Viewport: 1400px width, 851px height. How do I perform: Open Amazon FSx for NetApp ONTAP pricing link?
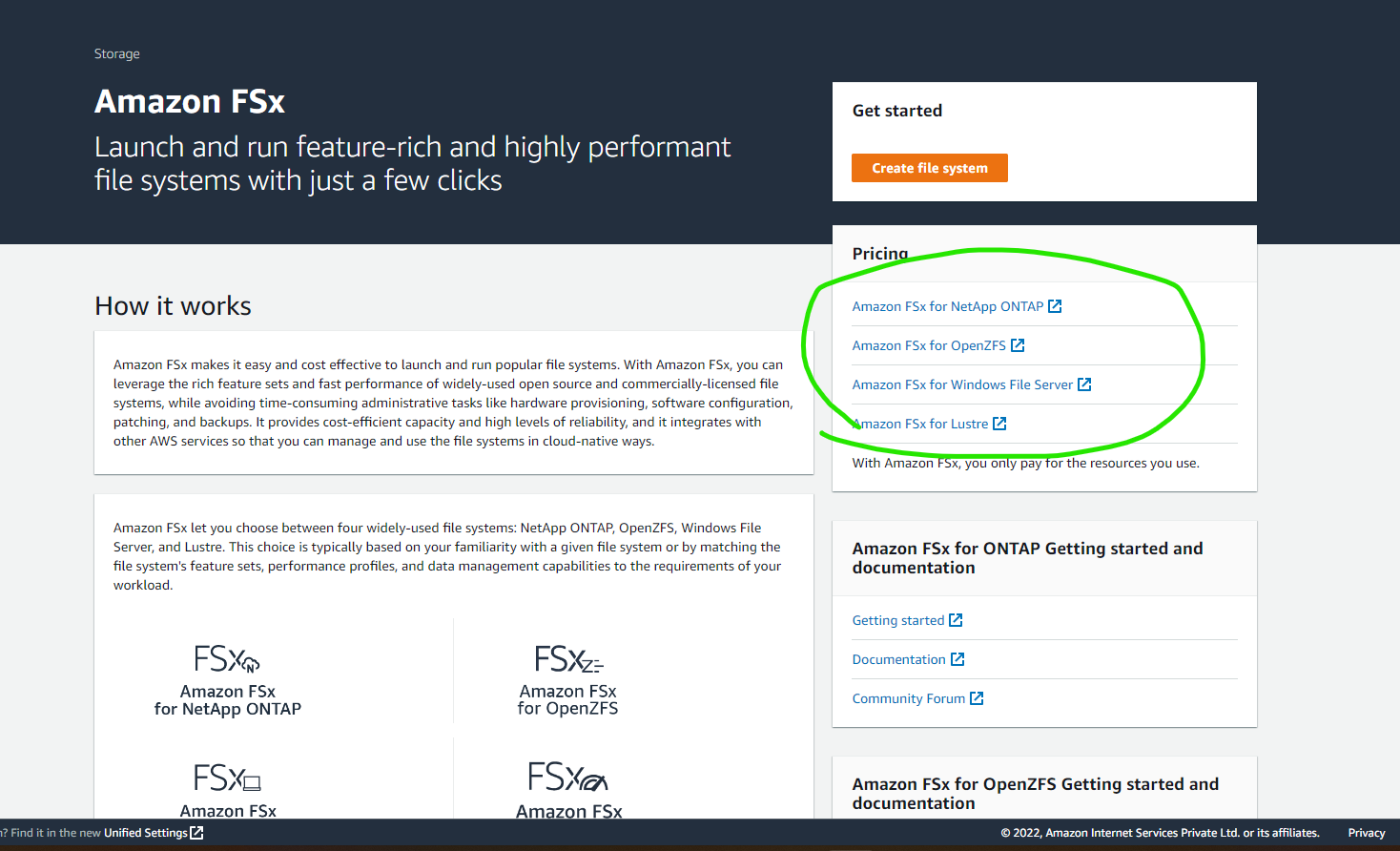pos(948,306)
